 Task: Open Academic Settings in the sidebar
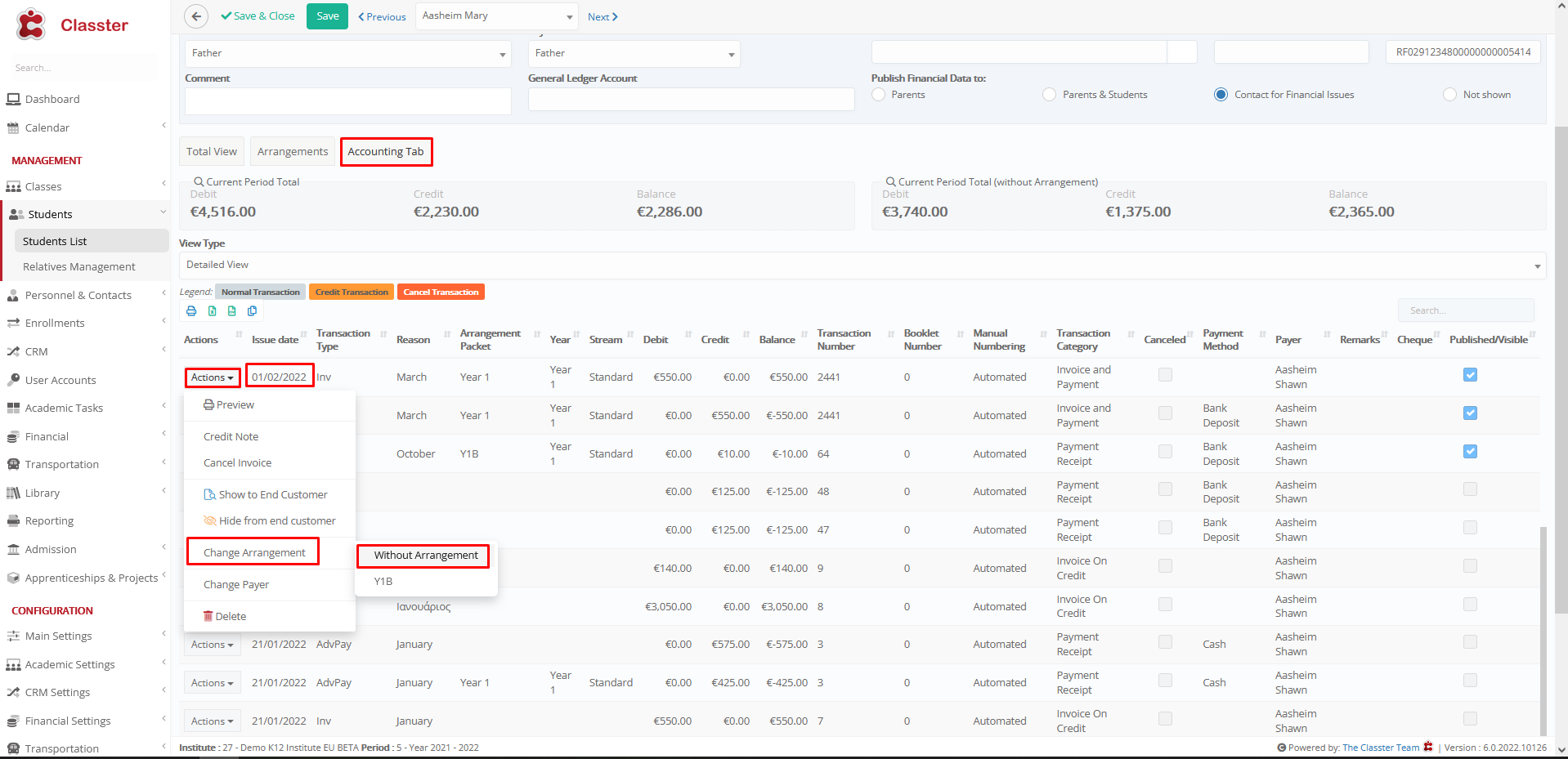[69, 665]
